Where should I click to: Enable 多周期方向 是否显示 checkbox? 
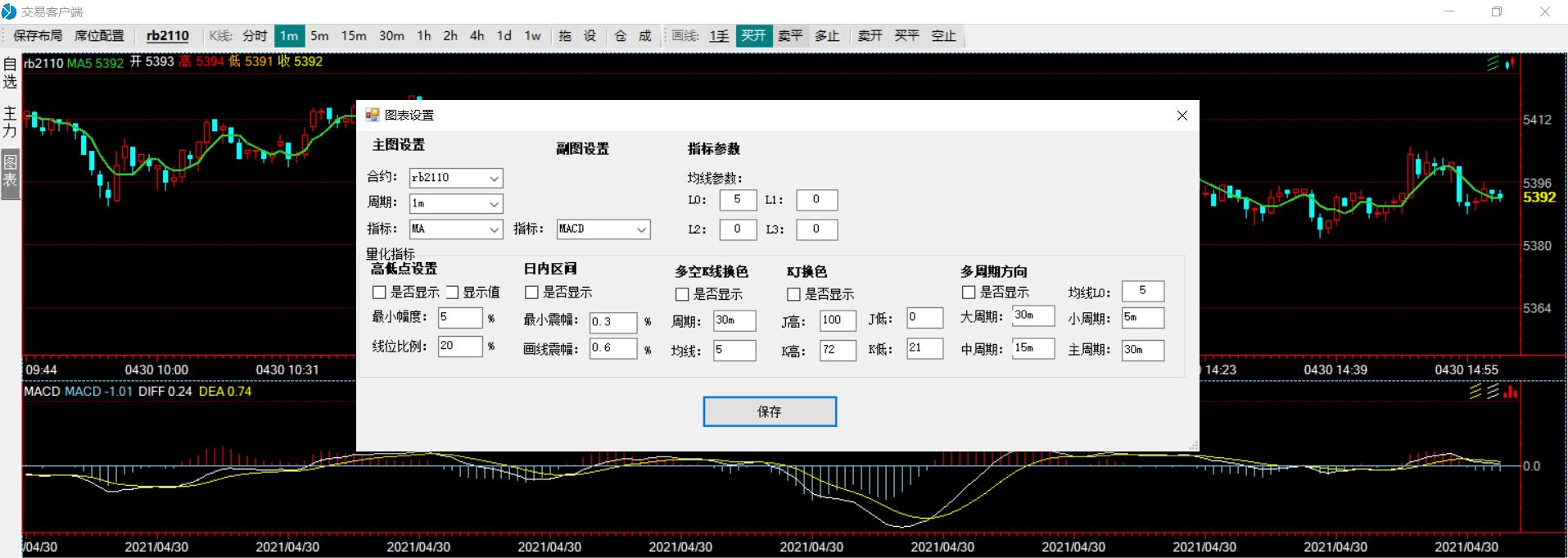point(969,292)
